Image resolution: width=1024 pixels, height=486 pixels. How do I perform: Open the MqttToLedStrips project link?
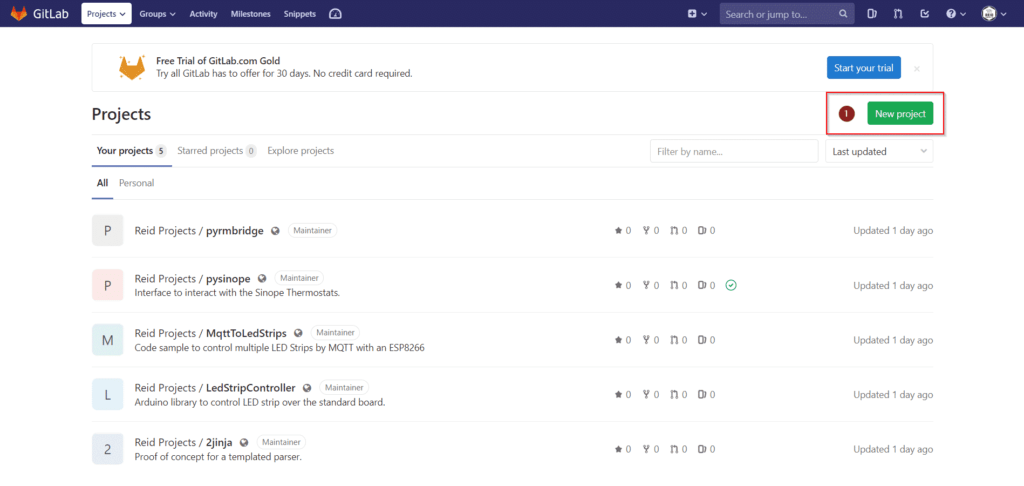click(210, 333)
